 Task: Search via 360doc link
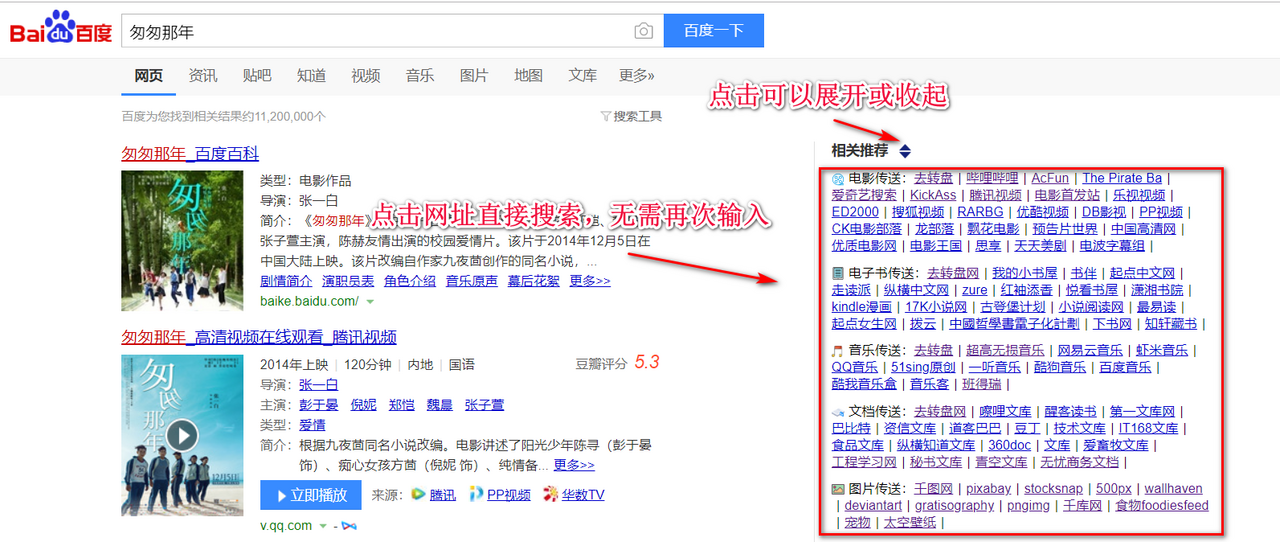pos(1010,445)
